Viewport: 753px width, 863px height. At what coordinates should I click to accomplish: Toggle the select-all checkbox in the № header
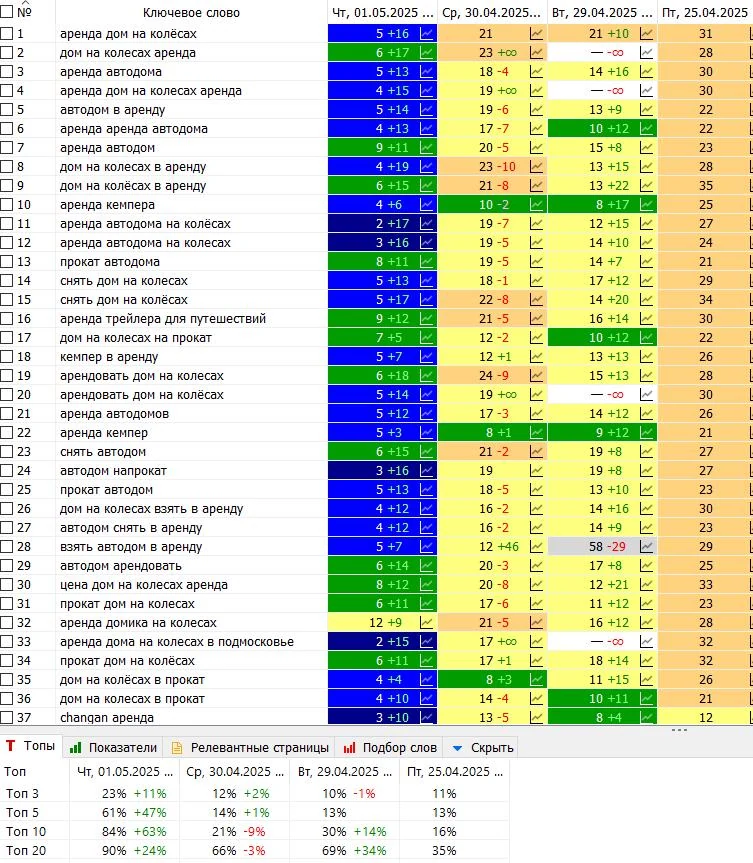coord(7,12)
